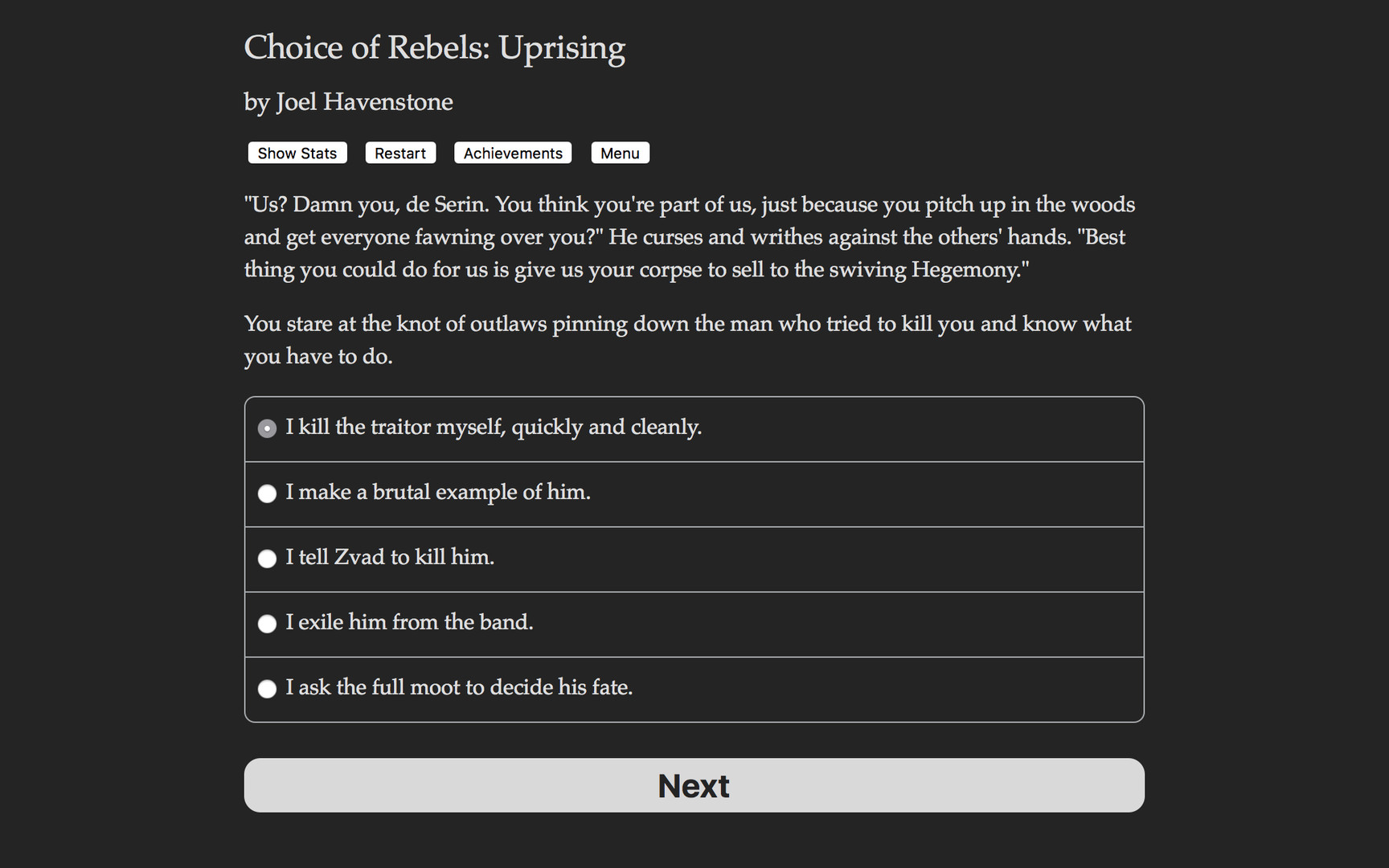Image resolution: width=1389 pixels, height=868 pixels.
Task: Click the moot decision choice row
Action: pyautogui.click(x=563, y=689)
